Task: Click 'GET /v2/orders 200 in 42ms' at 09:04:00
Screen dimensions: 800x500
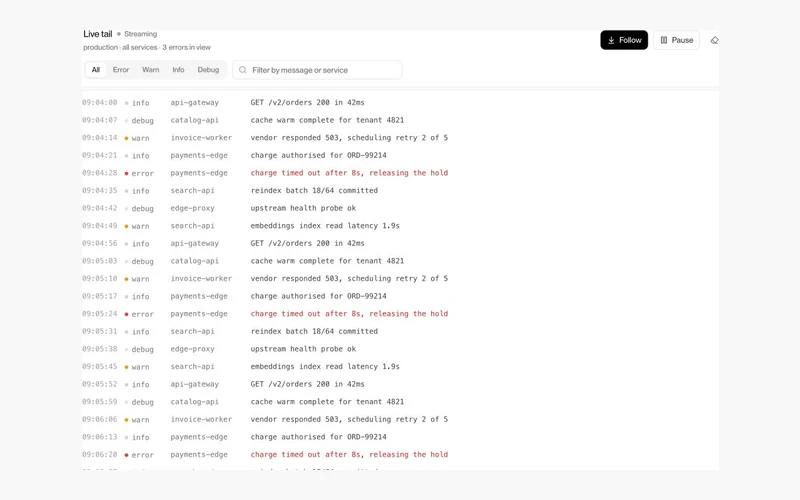Action: coord(308,103)
